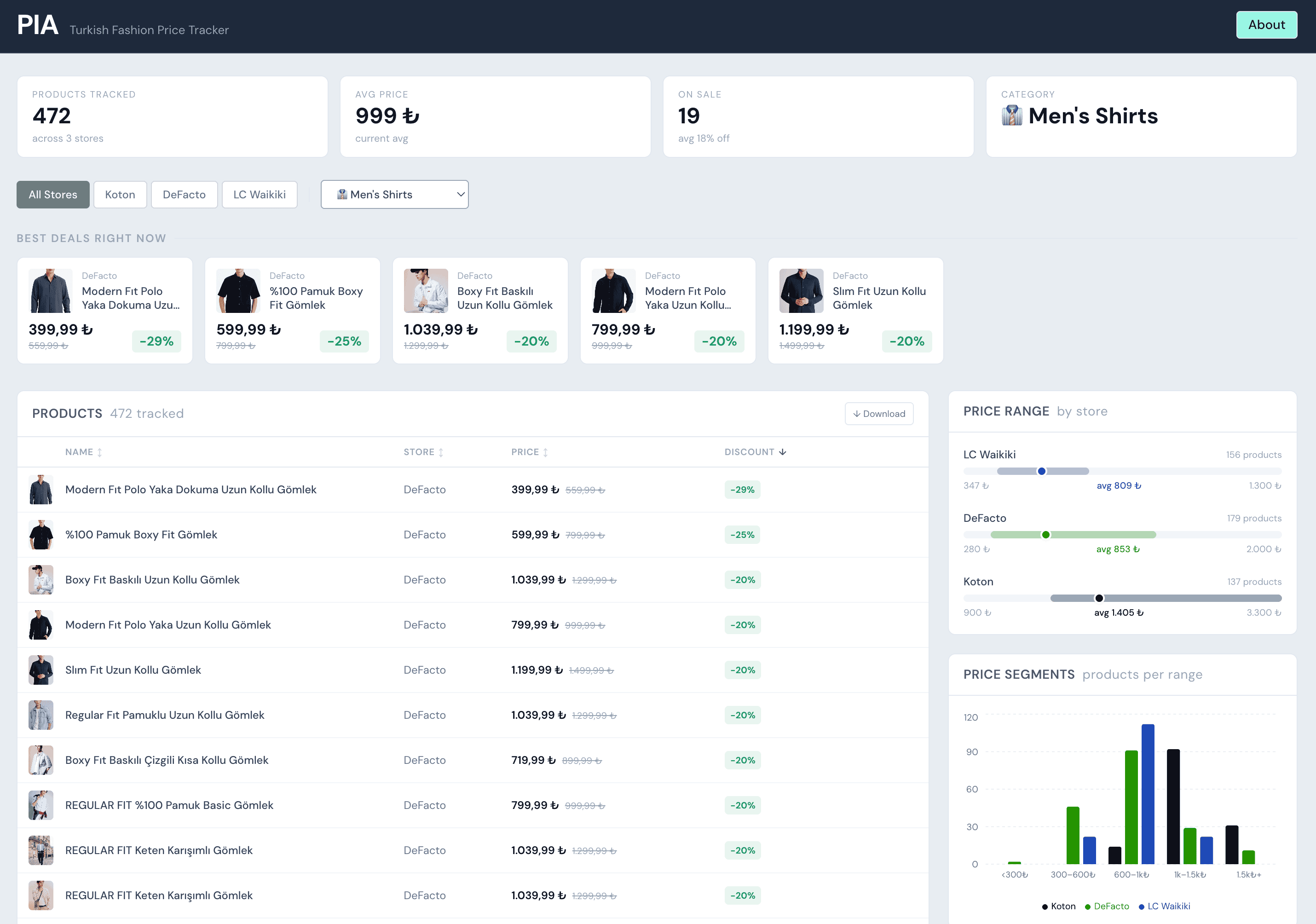Click the Products Tracked 472 card
The height and width of the screenshot is (924, 1316).
pyautogui.click(x=173, y=117)
